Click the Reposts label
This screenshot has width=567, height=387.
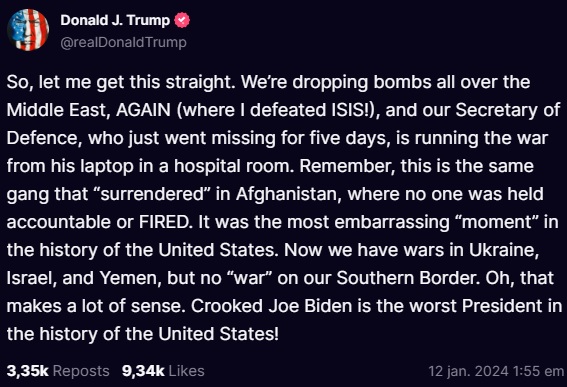(81, 371)
